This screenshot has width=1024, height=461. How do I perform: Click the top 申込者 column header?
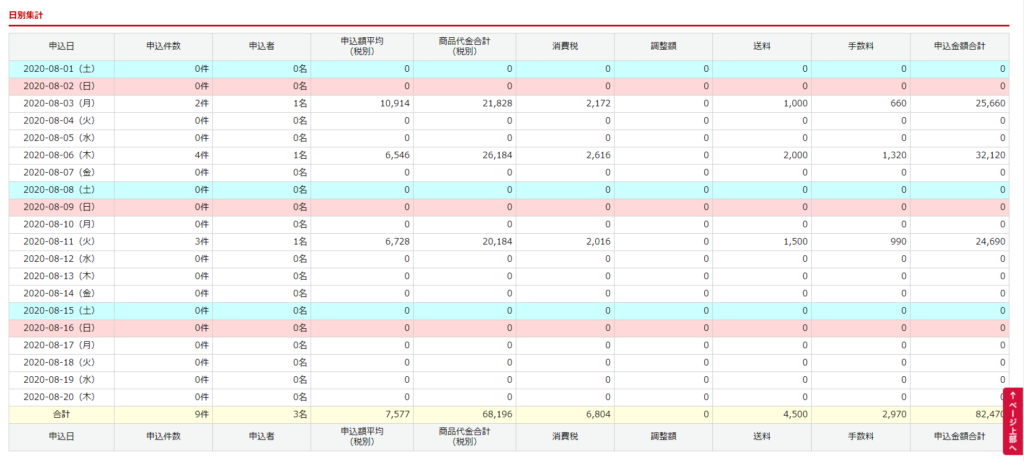tap(261, 47)
